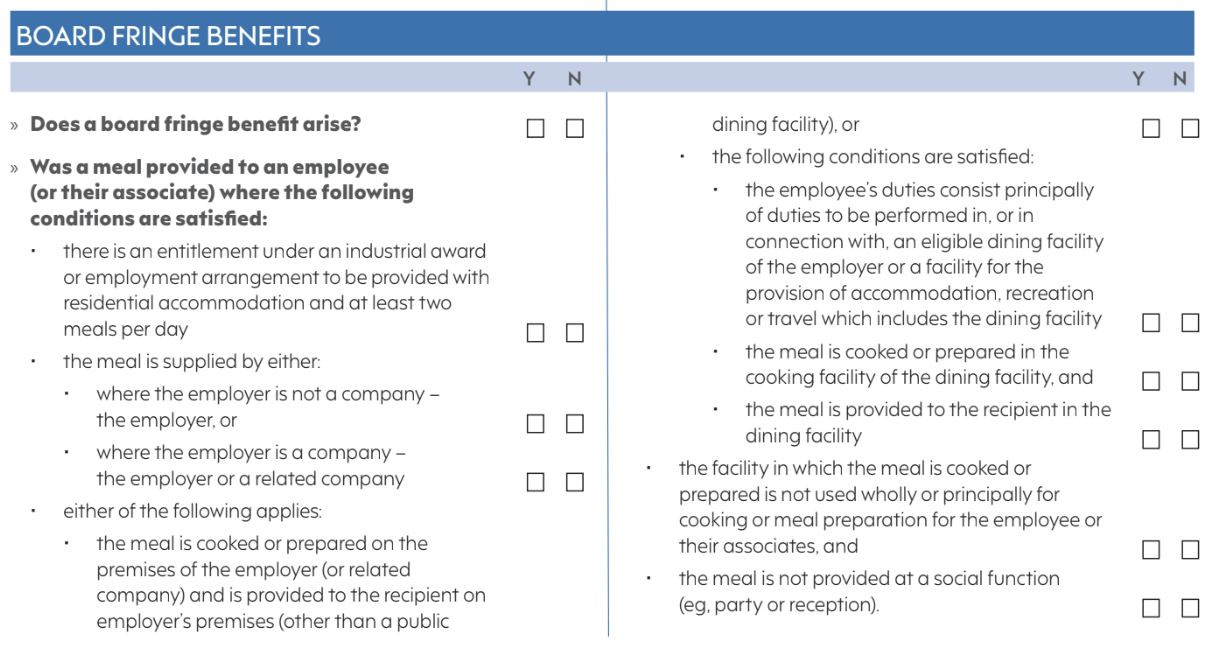The height and width of the screenshot is (646, 1222).
Task: Check Y for meal not provided at social function
Action: [x=1151, y=608]
